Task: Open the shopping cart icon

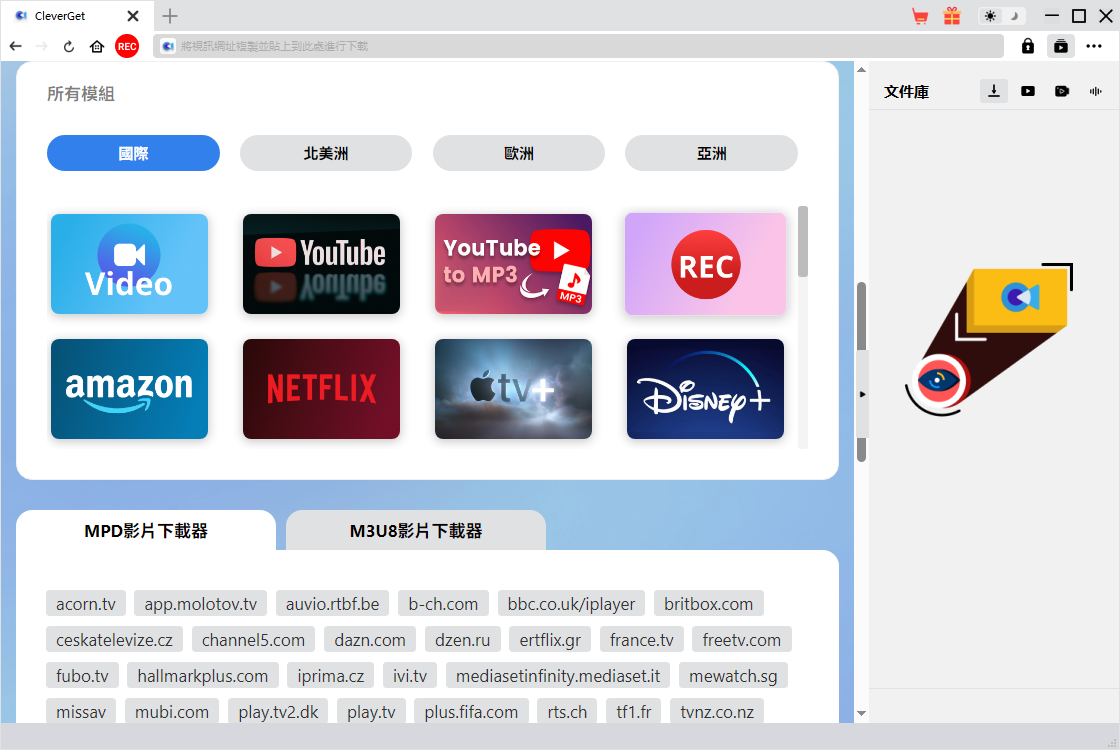Action: pos(920,16)
